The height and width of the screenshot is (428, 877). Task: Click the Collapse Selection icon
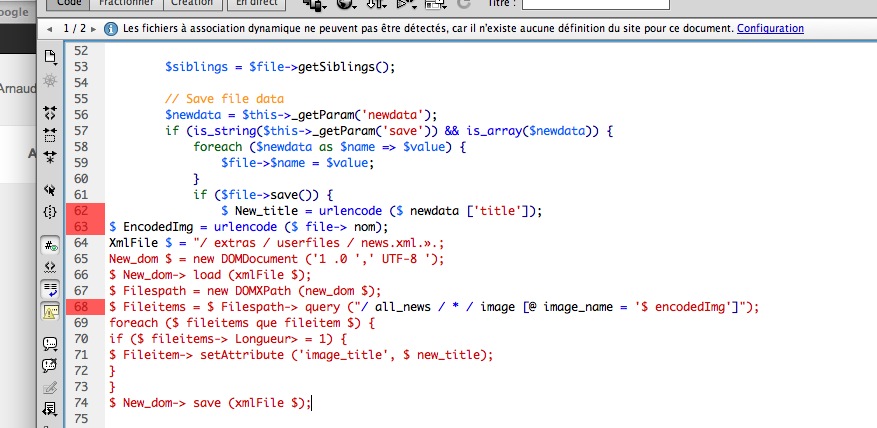tap(50, 135)
